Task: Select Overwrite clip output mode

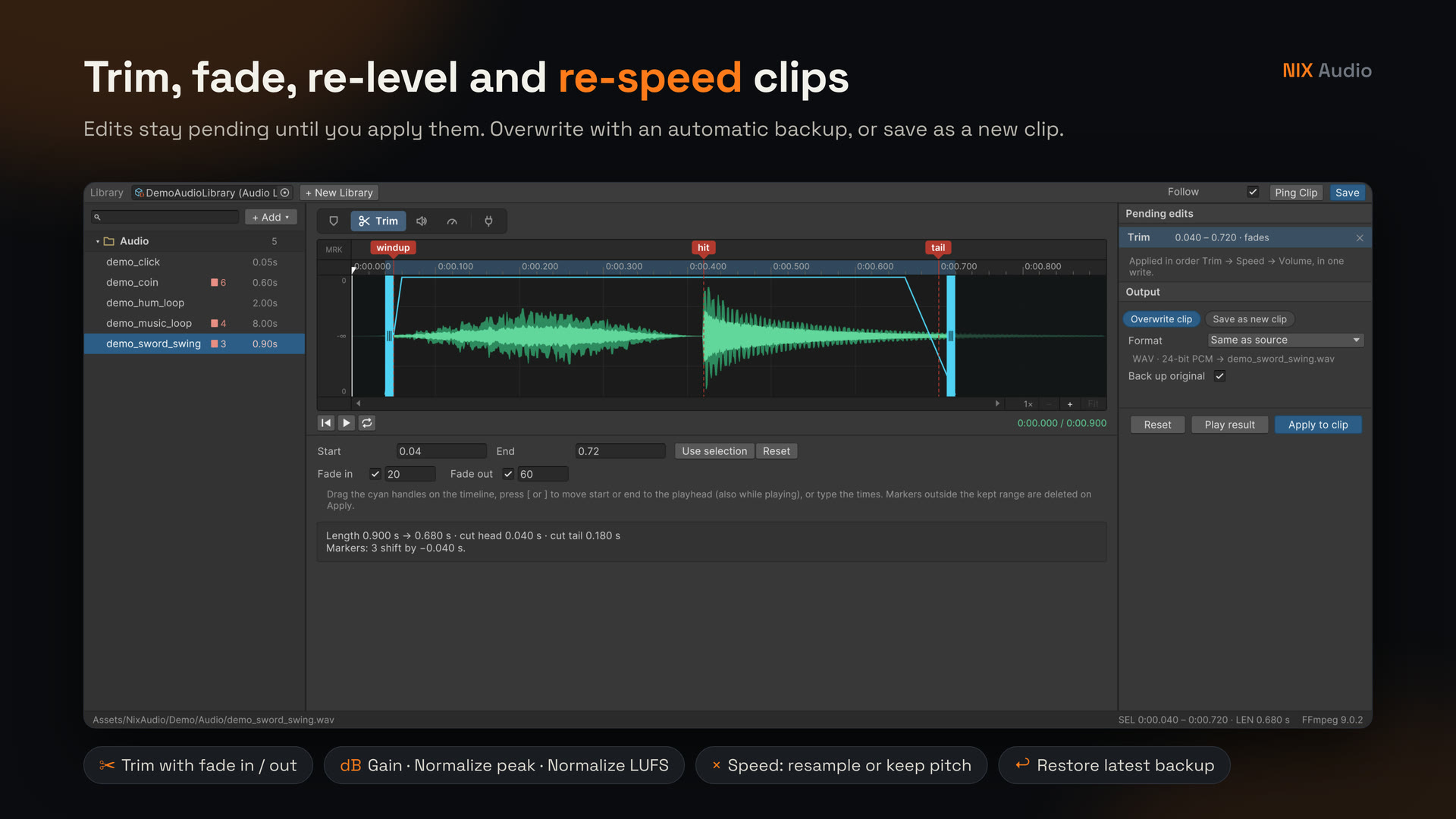Action: [1161, 319]
